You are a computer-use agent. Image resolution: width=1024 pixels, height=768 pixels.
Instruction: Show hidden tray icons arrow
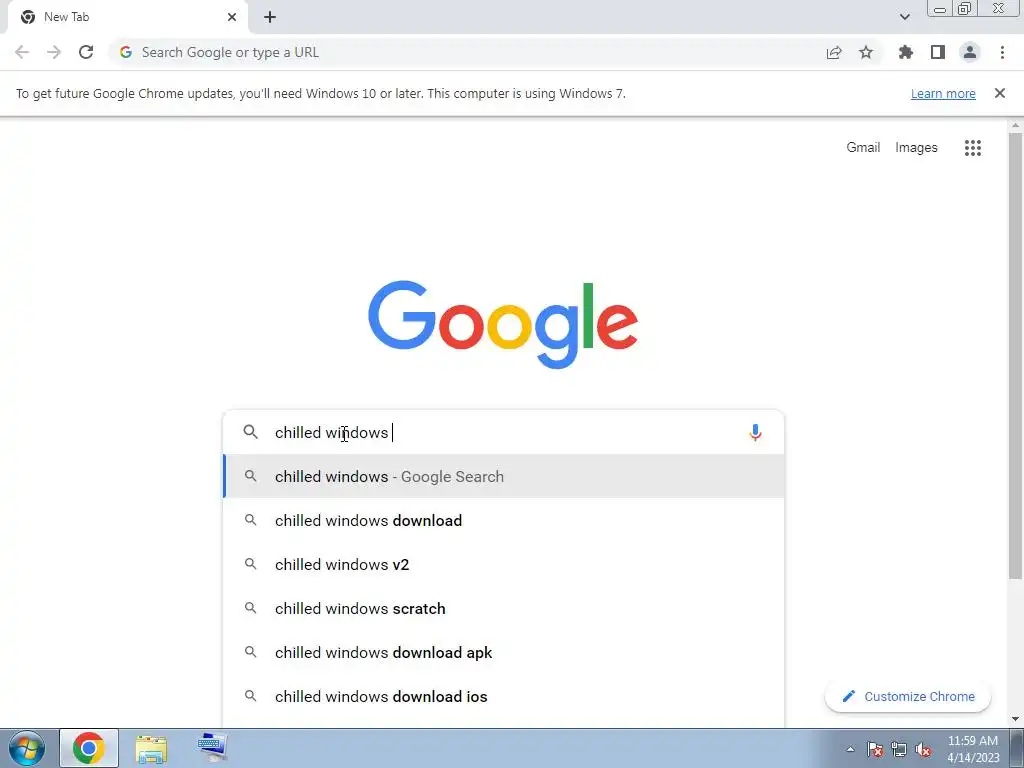850,749
